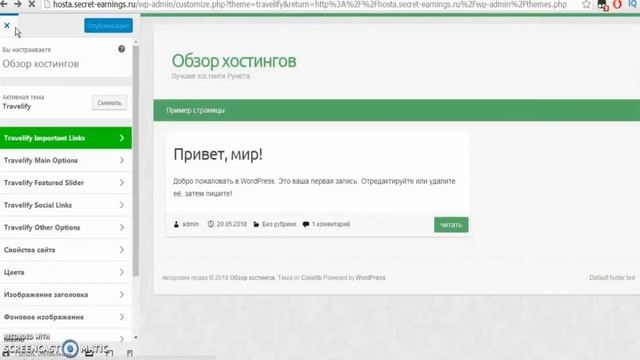This screenshot has width=640, height=360.
Task: Click the Обзор хостингов site title in preview
Action: [234, 61]
